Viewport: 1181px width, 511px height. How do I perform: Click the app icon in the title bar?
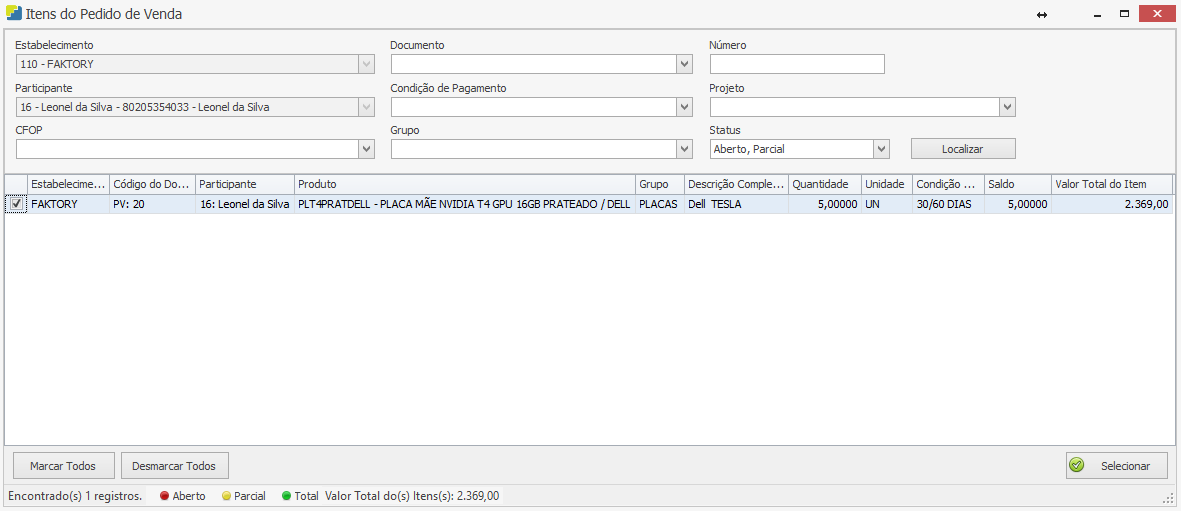(12, 15)
